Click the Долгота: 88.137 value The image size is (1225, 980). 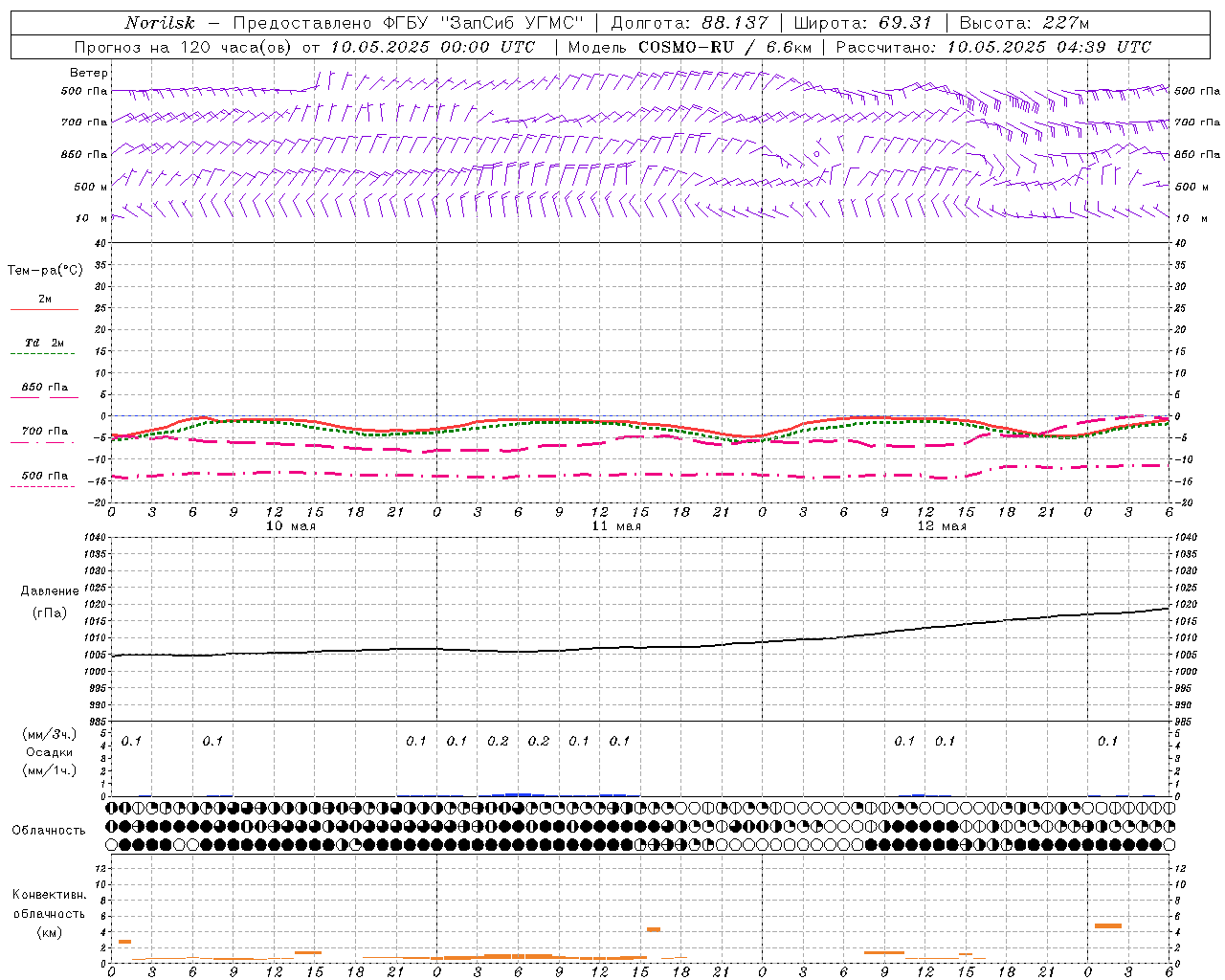(689, 23)
